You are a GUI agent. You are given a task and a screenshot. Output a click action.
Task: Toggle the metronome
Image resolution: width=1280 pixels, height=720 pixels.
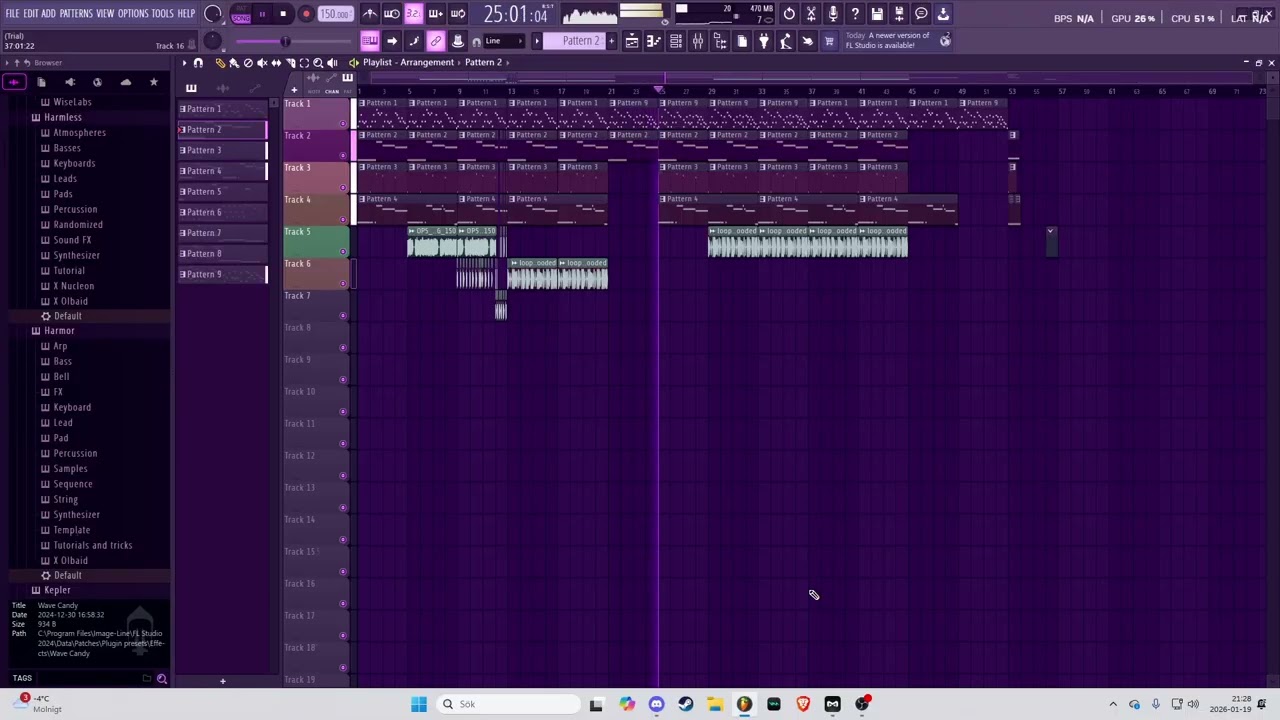pyautogui.click(x=370, y=14)
